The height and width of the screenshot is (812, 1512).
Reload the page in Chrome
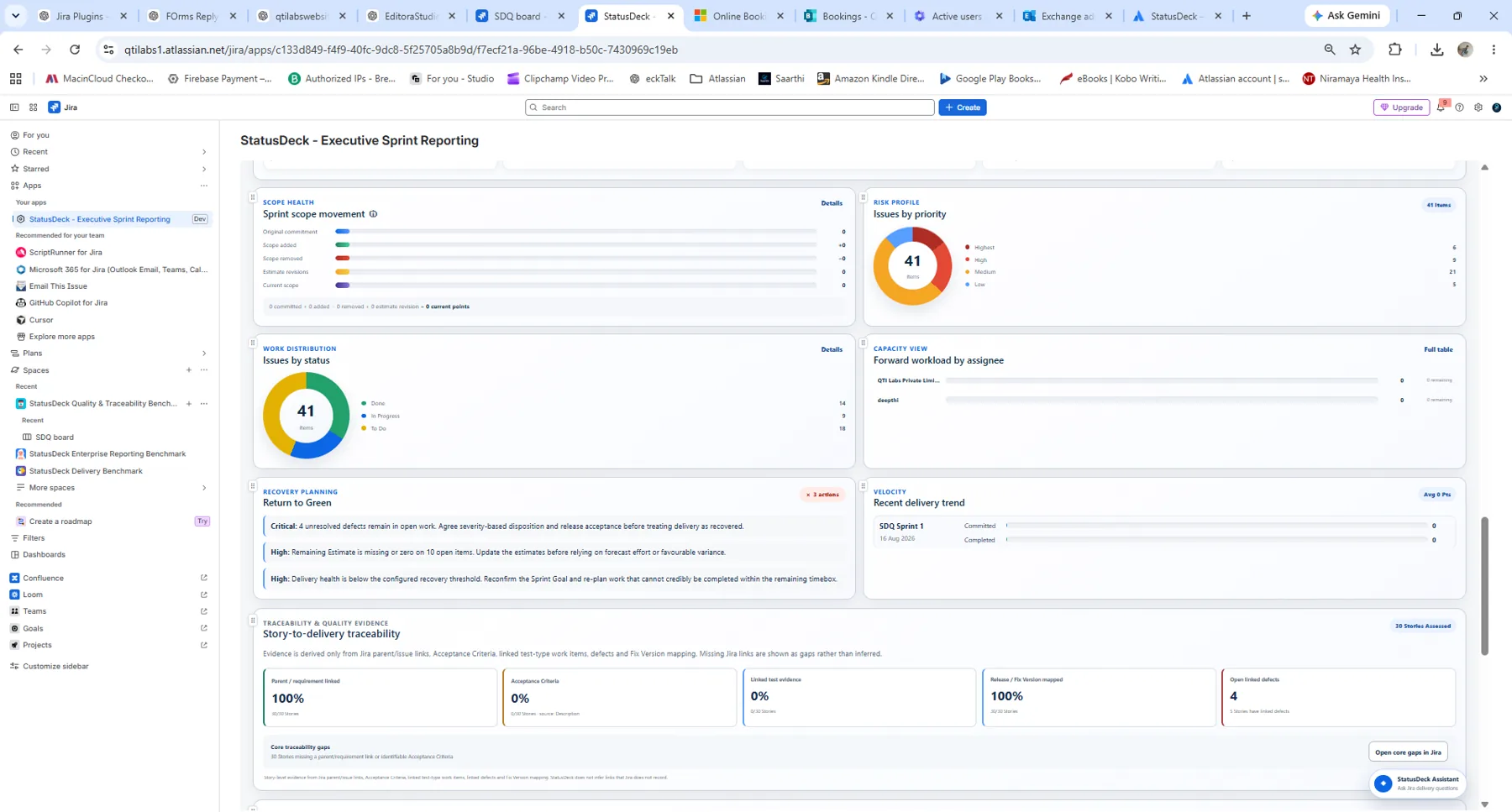point(75,50)
